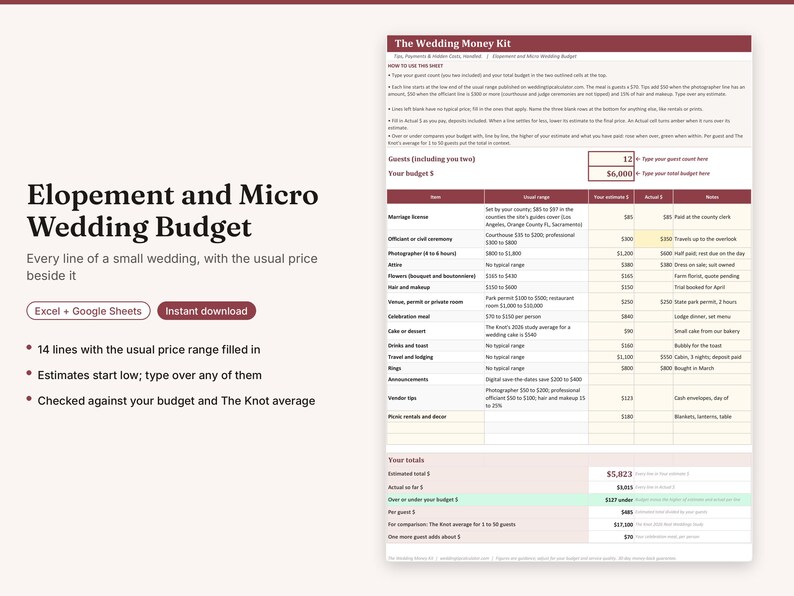The image size is (794, 596).
Task: Click the "Item" column header
Action: pyautogui.click(x=435, y=197)
